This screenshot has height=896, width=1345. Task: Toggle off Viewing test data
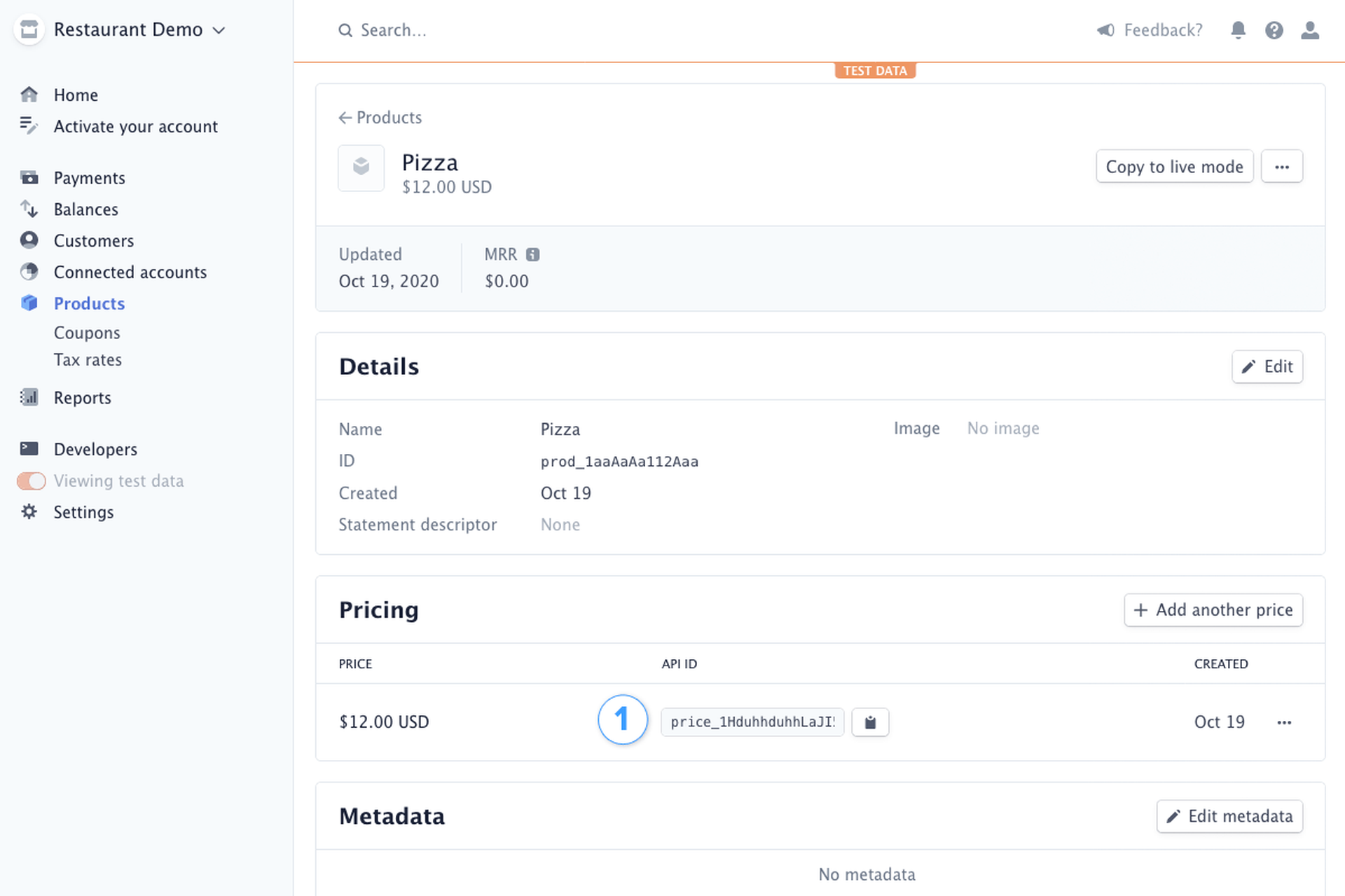coord(31,481)
